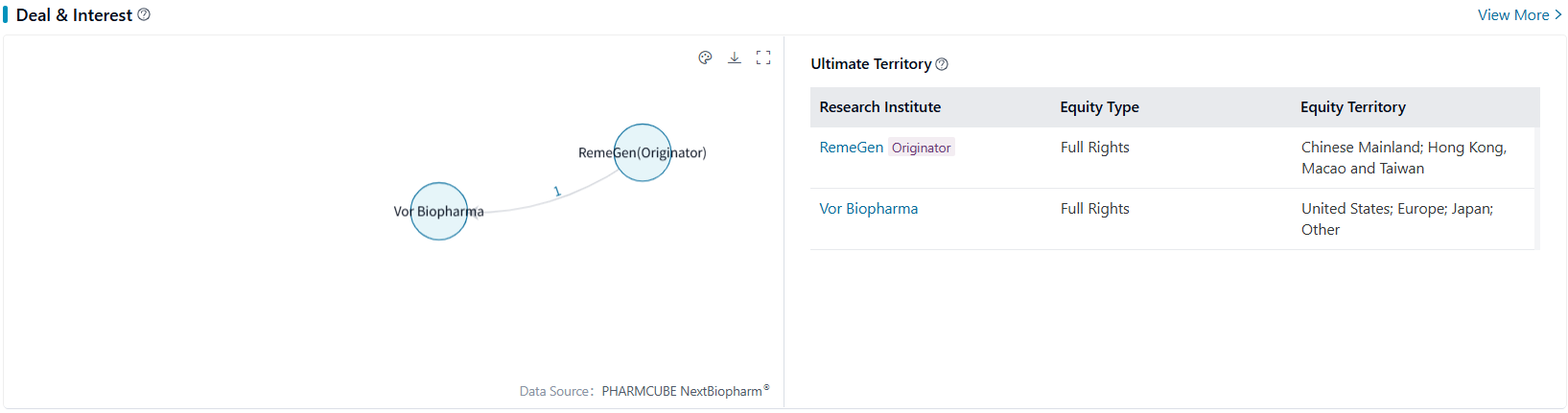Click the Full Rights cell in Vor Biopharma row

pyautogui.click(x=1094, y=209)
